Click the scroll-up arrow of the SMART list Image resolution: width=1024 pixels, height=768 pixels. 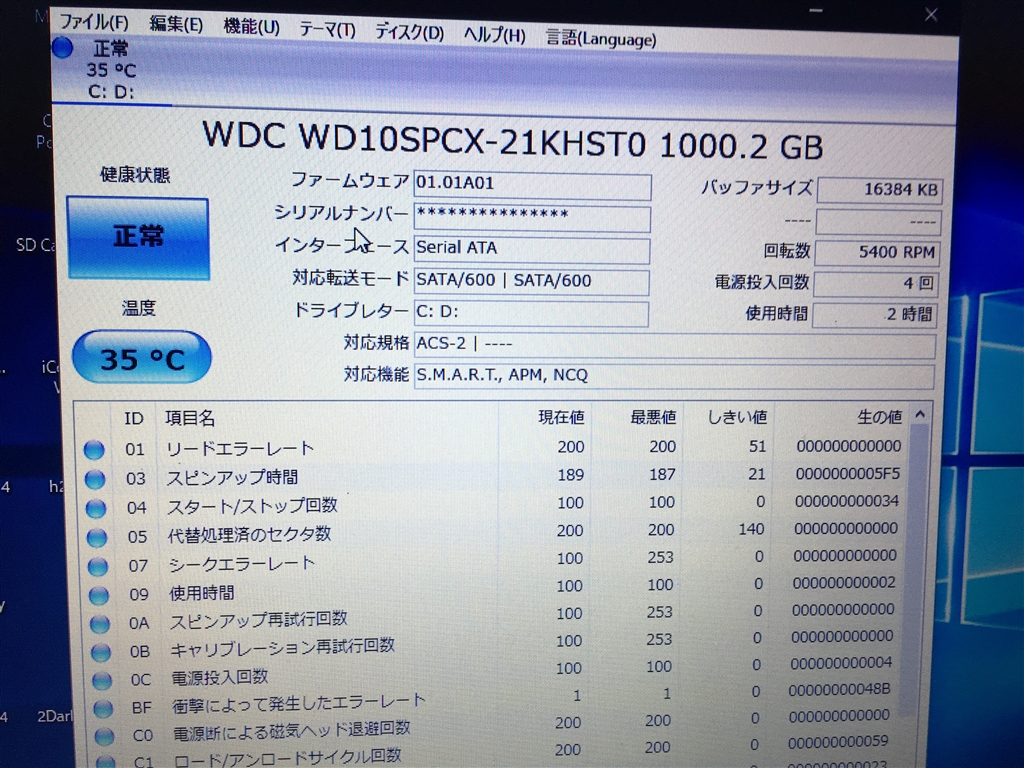pyautogui.click(x=920, y=415)
